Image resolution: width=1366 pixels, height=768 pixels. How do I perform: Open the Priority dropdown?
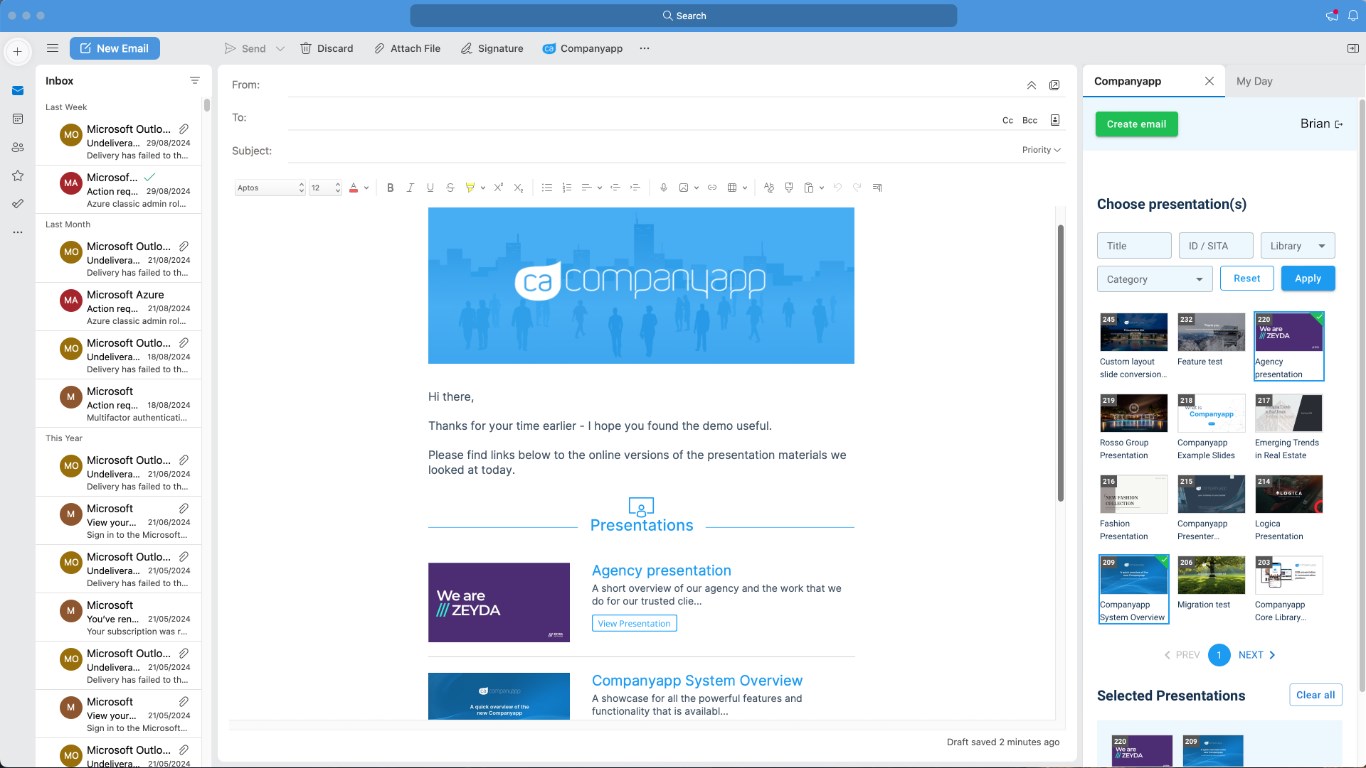point(1041,150)
